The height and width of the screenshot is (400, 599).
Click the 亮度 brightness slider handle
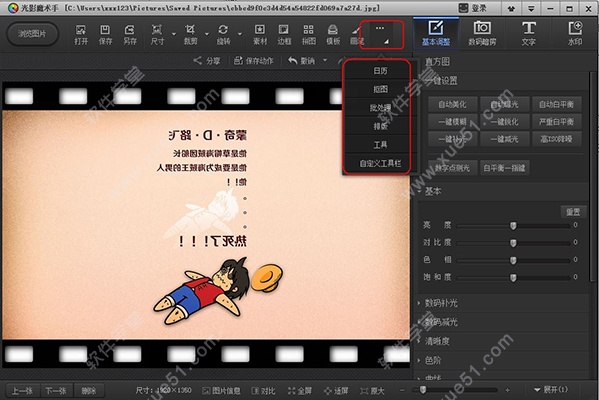point(513,226)
